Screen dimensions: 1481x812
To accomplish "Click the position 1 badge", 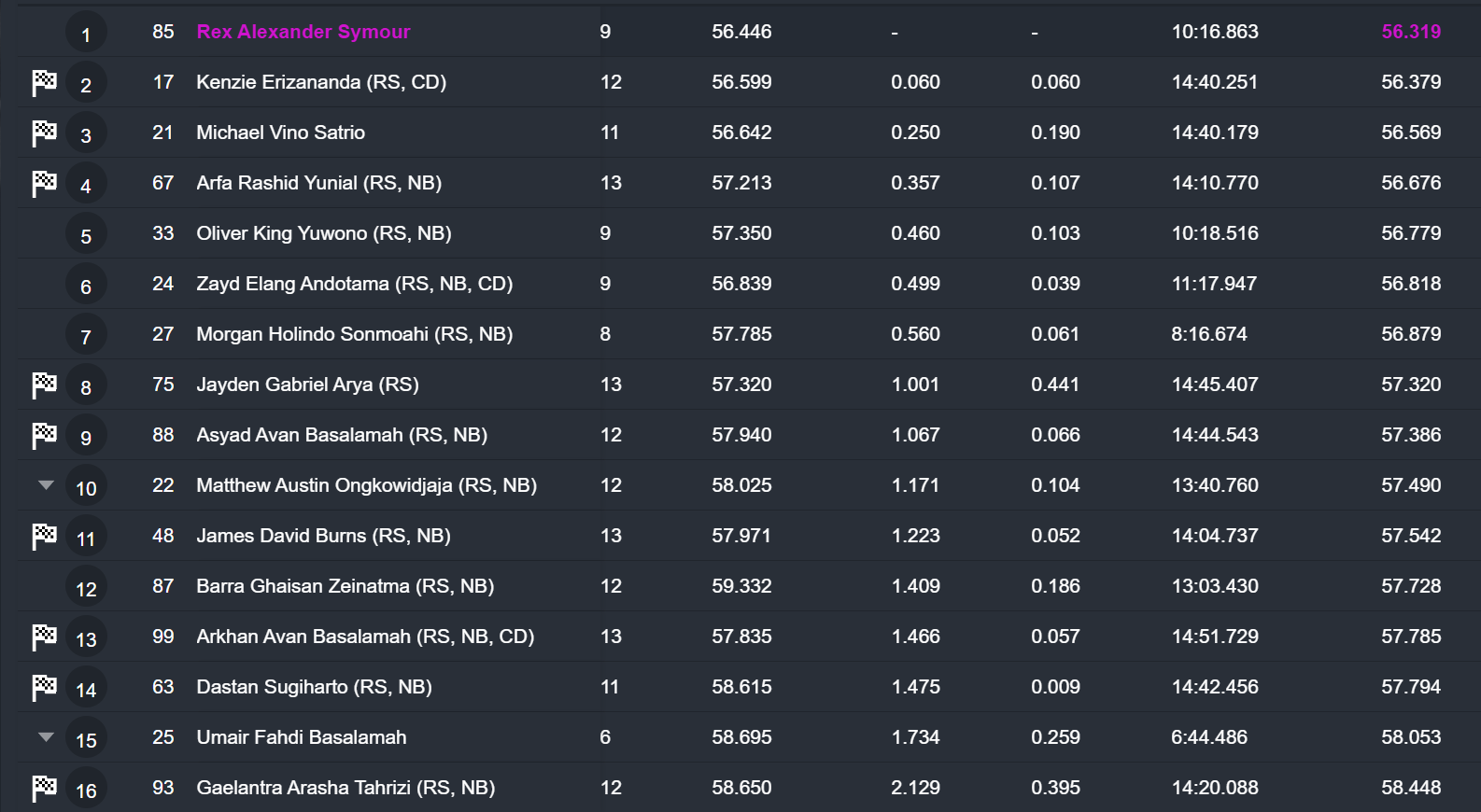I will pyautogui.click(x=86, y=35).
